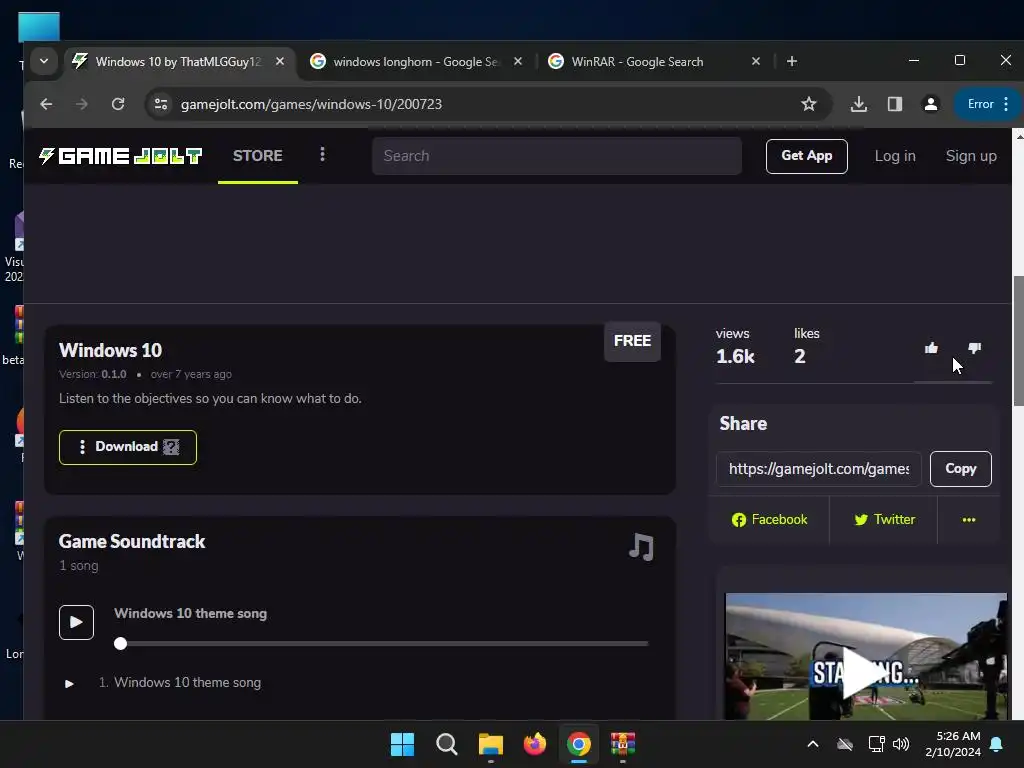
Task: Click version number 0.1.0
Action: (x=114, y=374)
